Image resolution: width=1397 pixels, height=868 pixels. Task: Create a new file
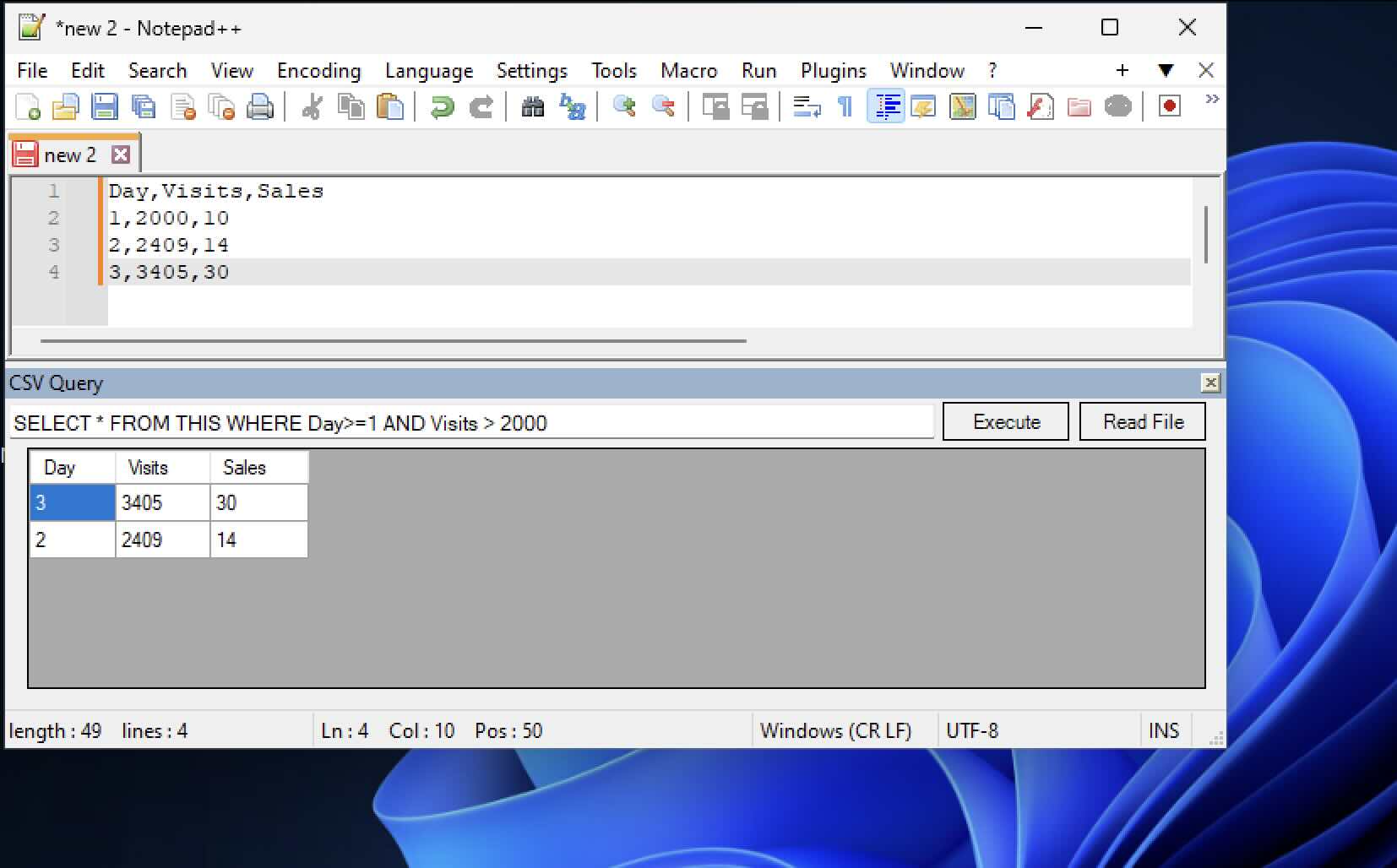pyautogui.click(x=29, y=106)
